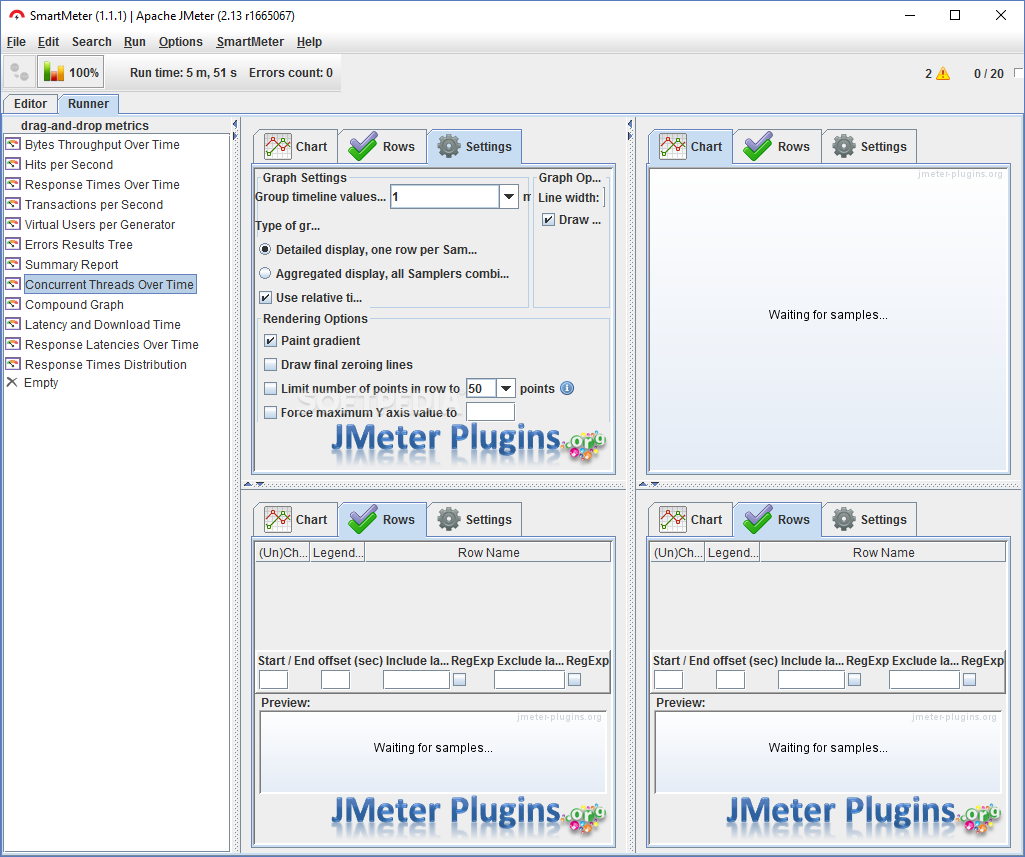Viewport: 1025px width, 857px height.
Task: Click the arrows on left horizontal panel divider
Action: (254, 484)
